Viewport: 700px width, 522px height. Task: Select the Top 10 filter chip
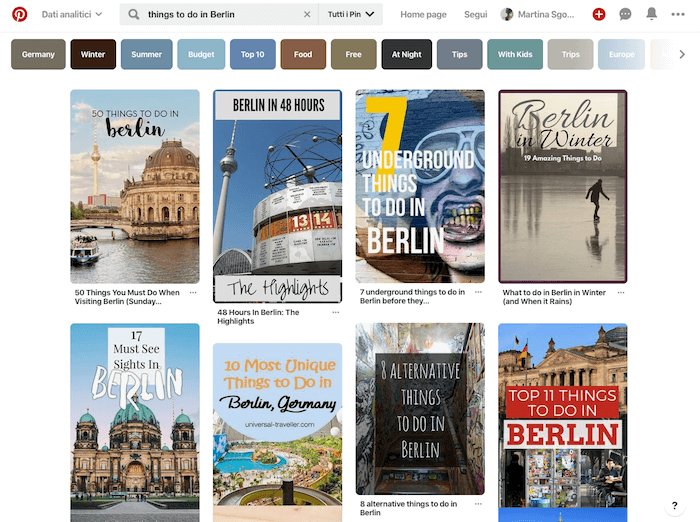coord(253,54)
